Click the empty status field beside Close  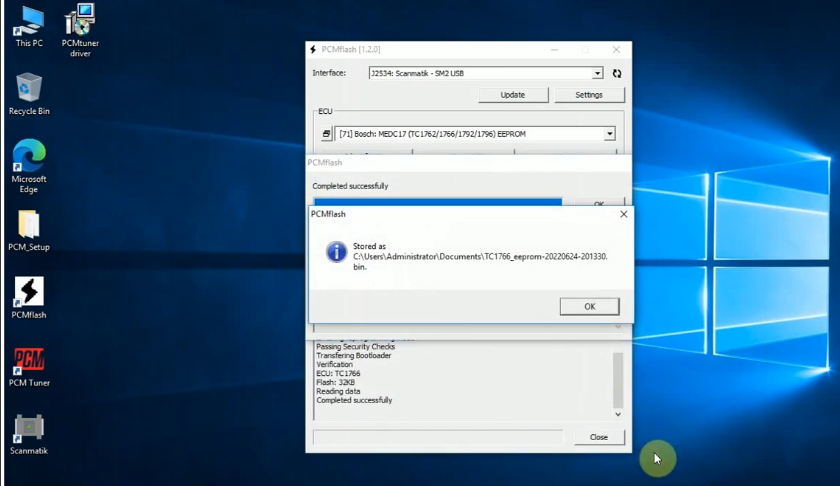438,437
